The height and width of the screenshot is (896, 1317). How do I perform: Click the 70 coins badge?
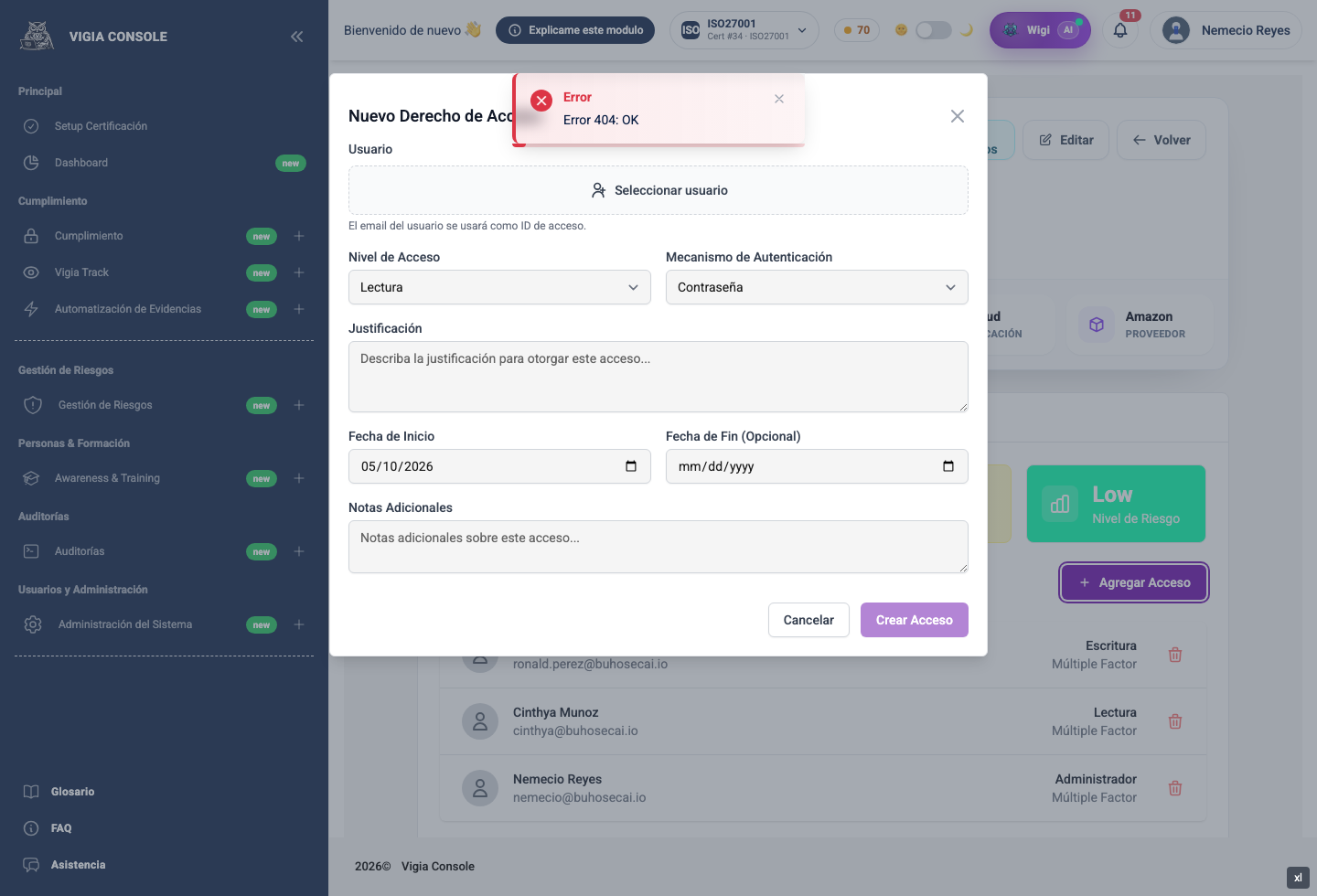click(857, 30)
